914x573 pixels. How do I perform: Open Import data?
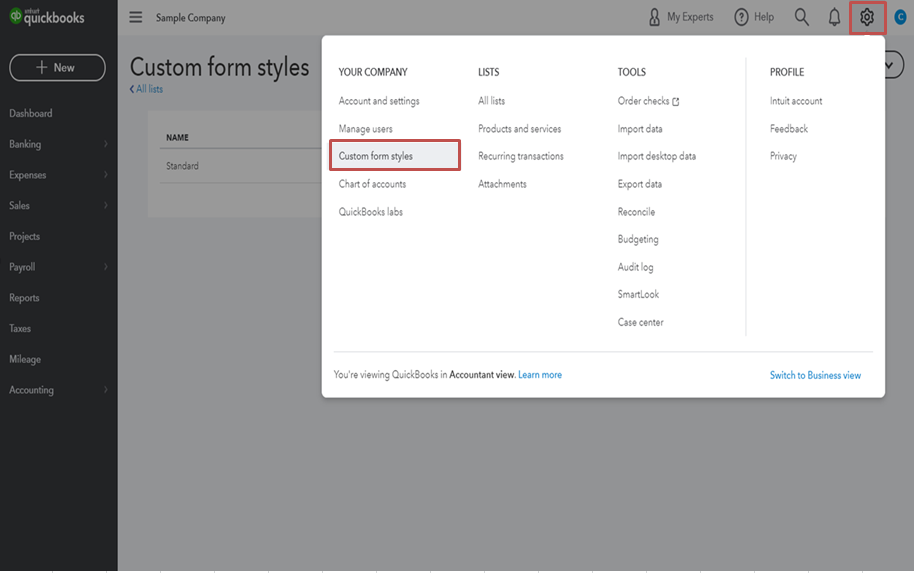pyautogui.click(x=640, y=129)
